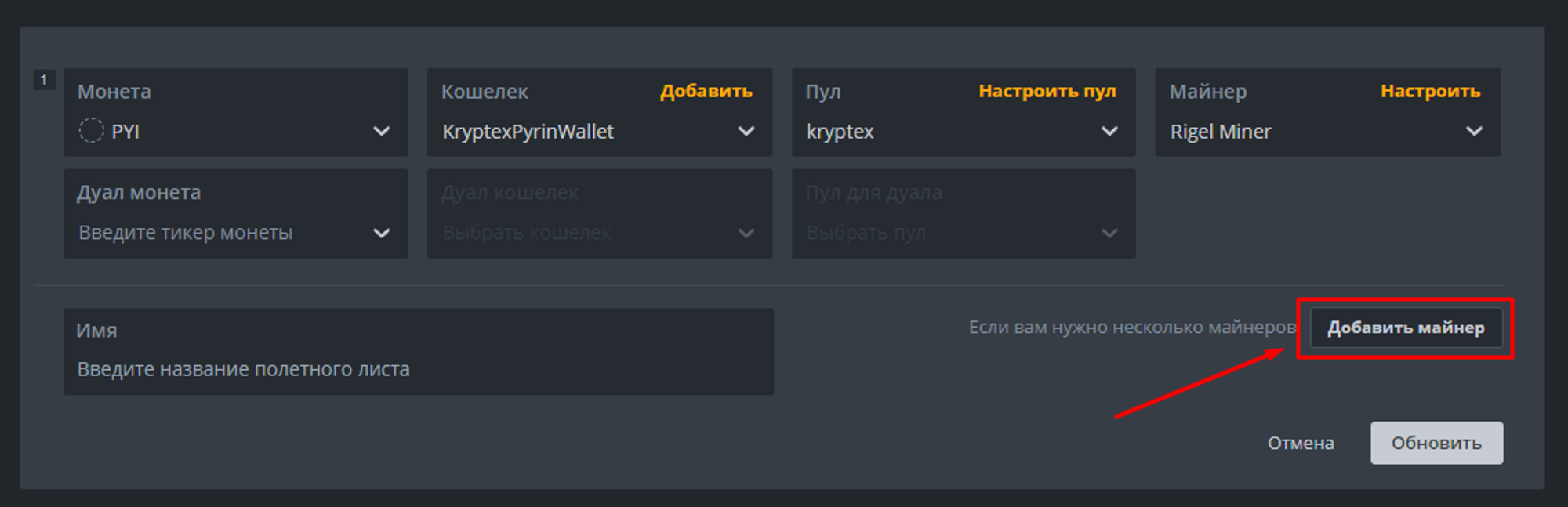Screen dimensions: 1568x507
Task: Open the Дуал кошелек dropdown
Action: (599, 214)
